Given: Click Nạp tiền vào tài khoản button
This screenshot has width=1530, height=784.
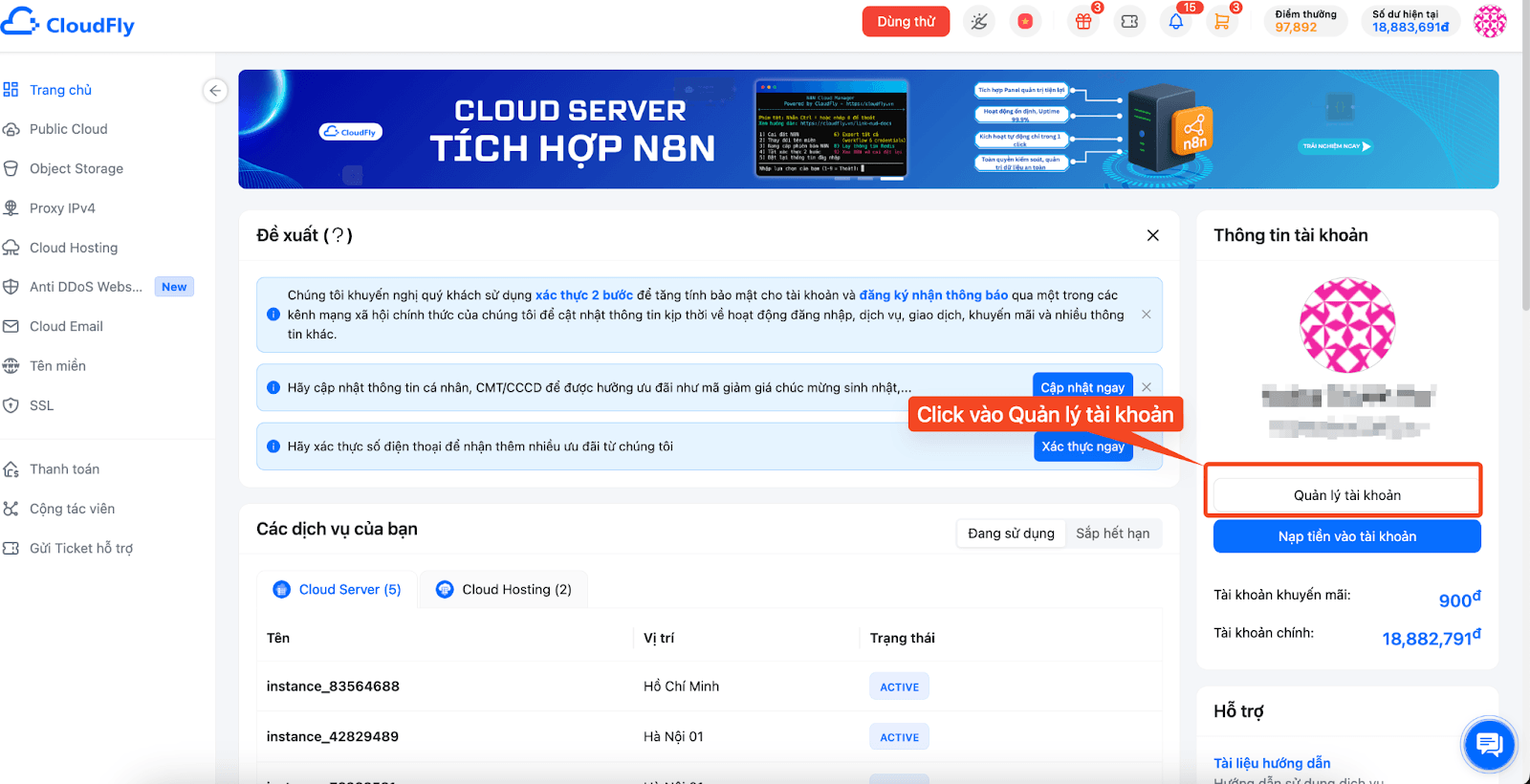Looking at the screenshot, I should coord(1347,536).
